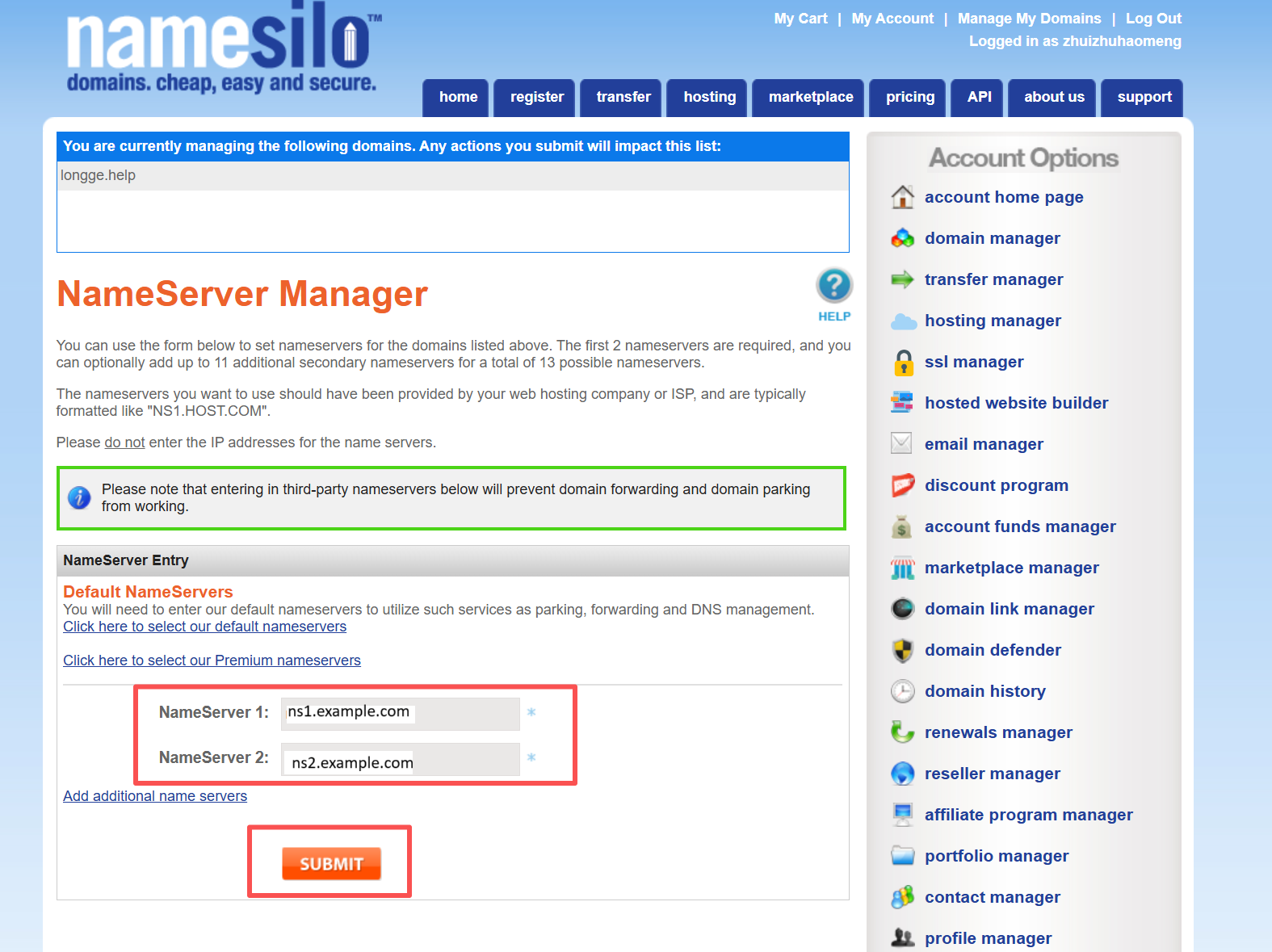Click the storefront marketplace manager icon

pyautogui.click(x=902, y=568)
